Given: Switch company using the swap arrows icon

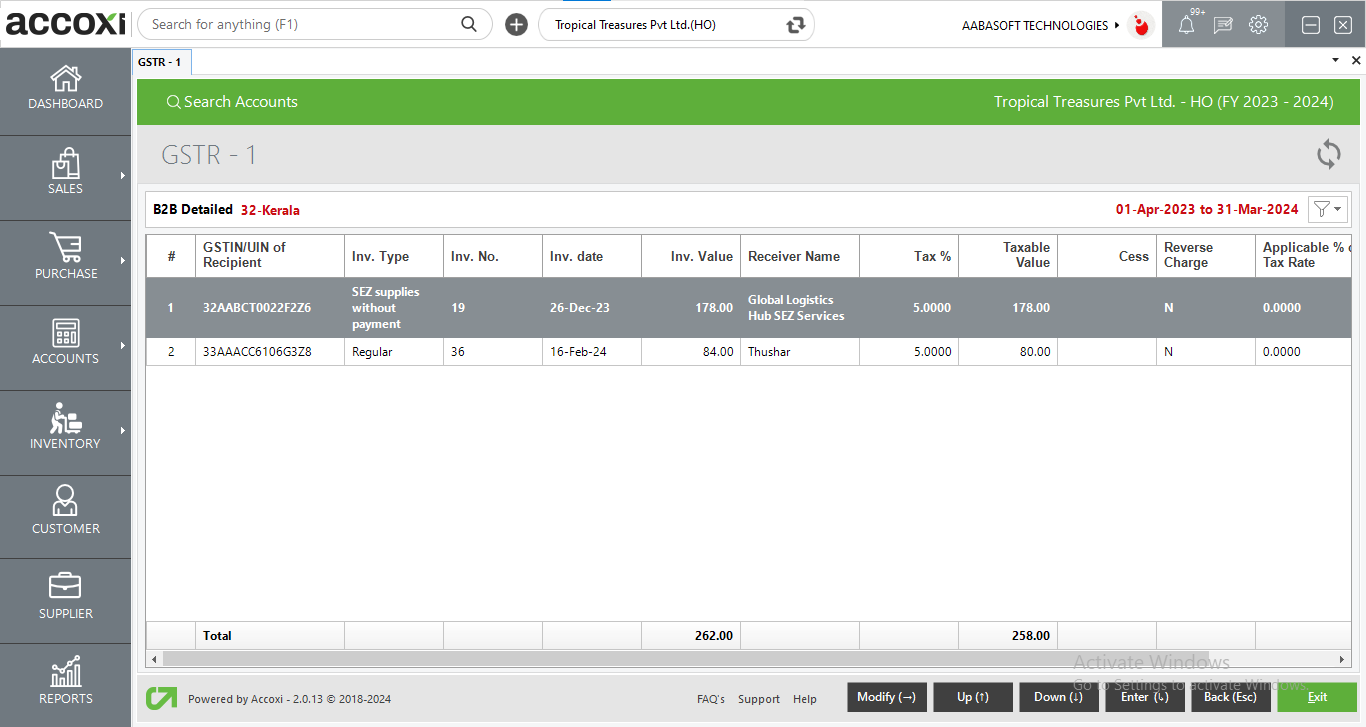Looking at the screenshot, I should 796,25.
